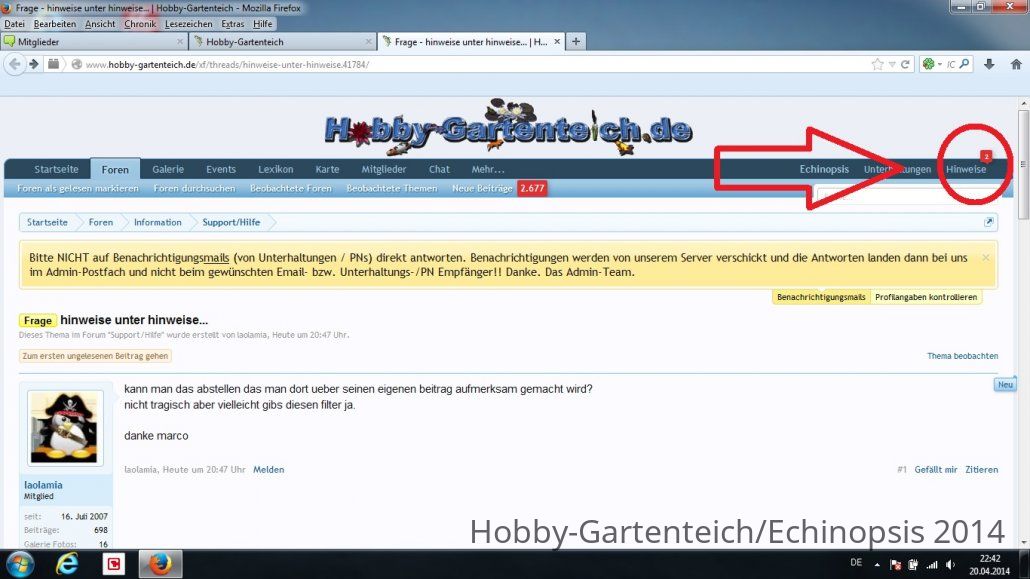Screen dimensions: 1030x579
Task: Expand the Mehr… navigation menu
Action: [488, 169]
